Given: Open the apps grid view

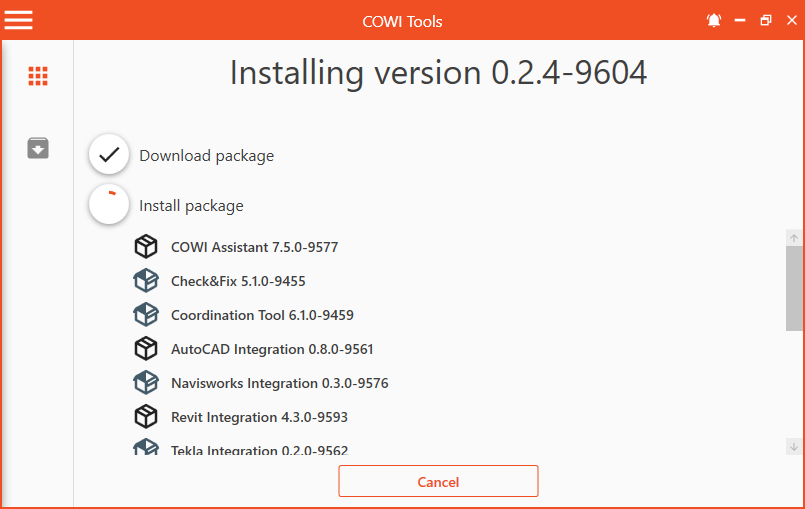Looking at the screenshot, I should [38, 76].
